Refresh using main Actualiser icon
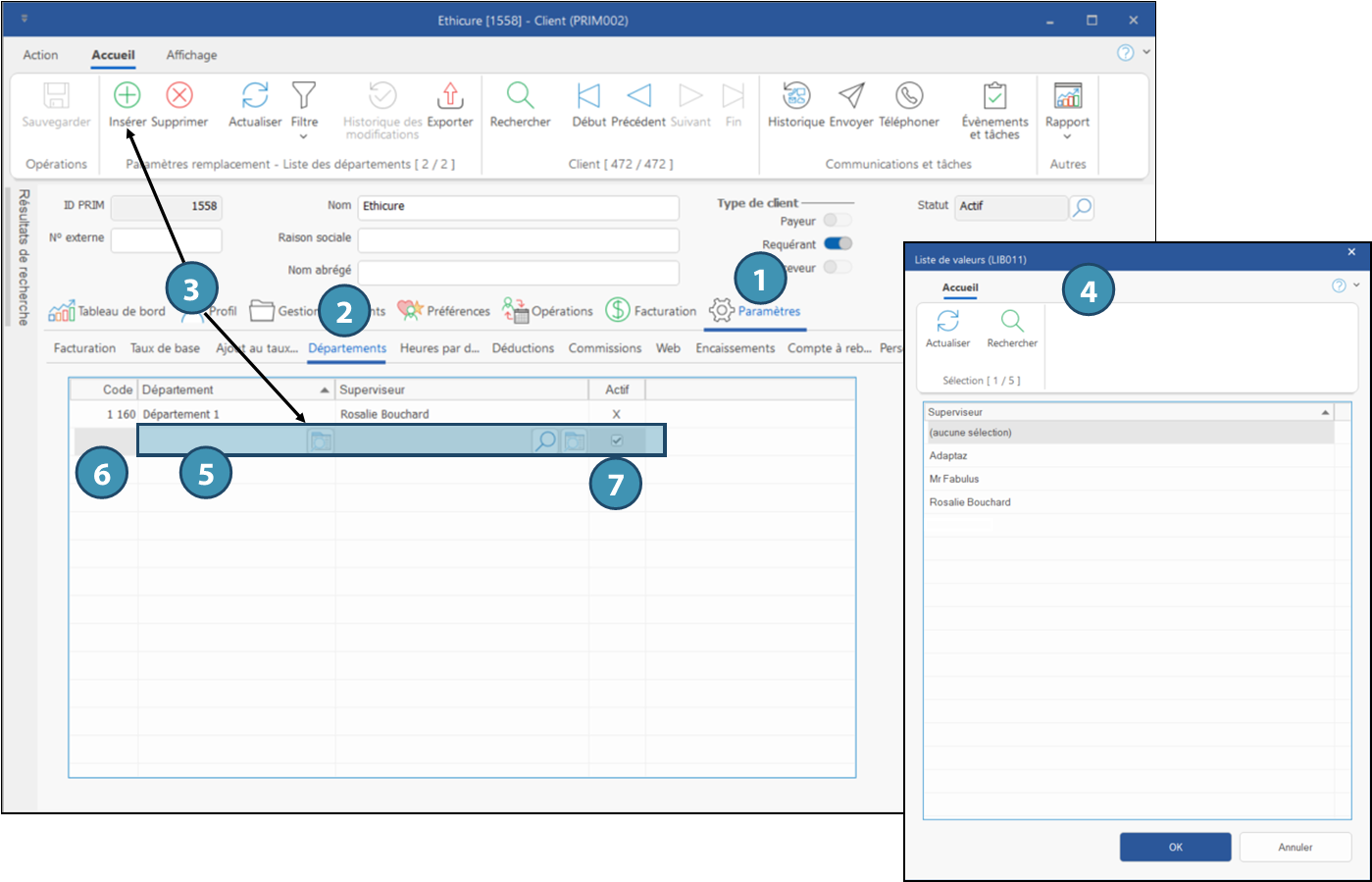The image size is (1372, 882). point(255,95)
